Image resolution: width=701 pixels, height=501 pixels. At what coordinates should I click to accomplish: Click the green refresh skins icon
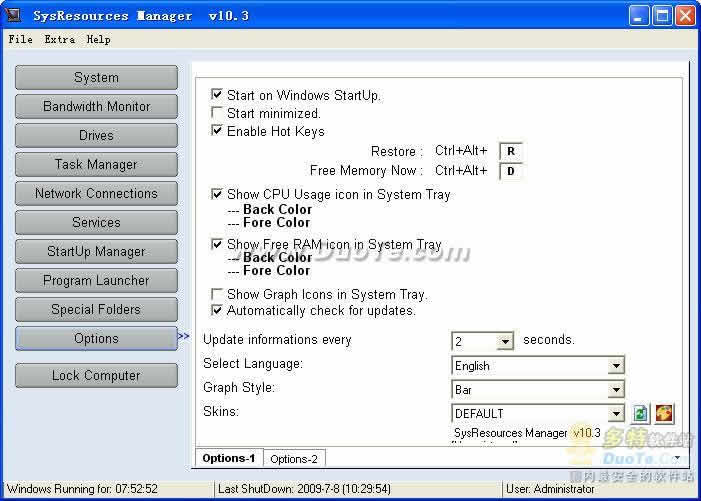pyautogui.click(x=640, y=413)
